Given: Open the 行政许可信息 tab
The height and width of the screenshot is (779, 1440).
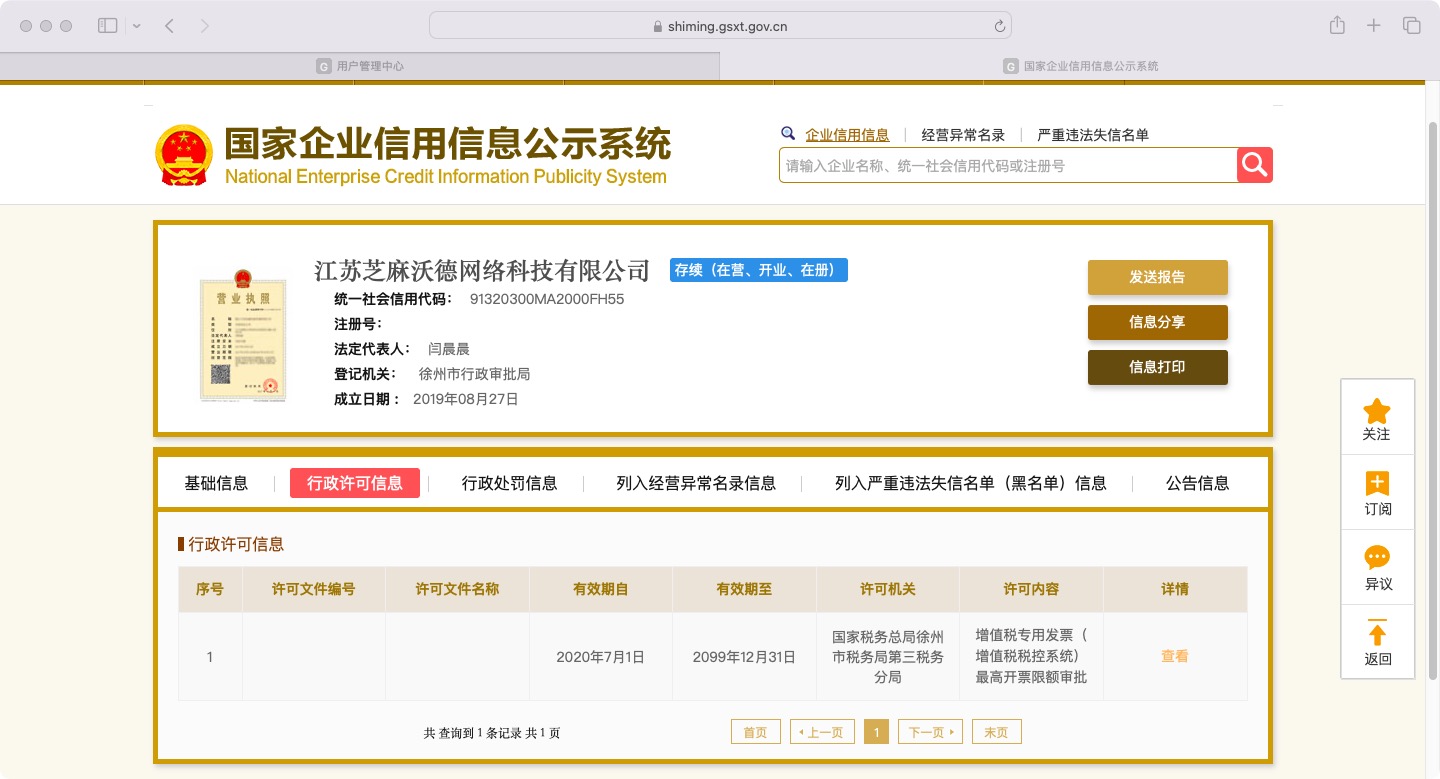Looking at the screenshot, I should click(355, 483).
